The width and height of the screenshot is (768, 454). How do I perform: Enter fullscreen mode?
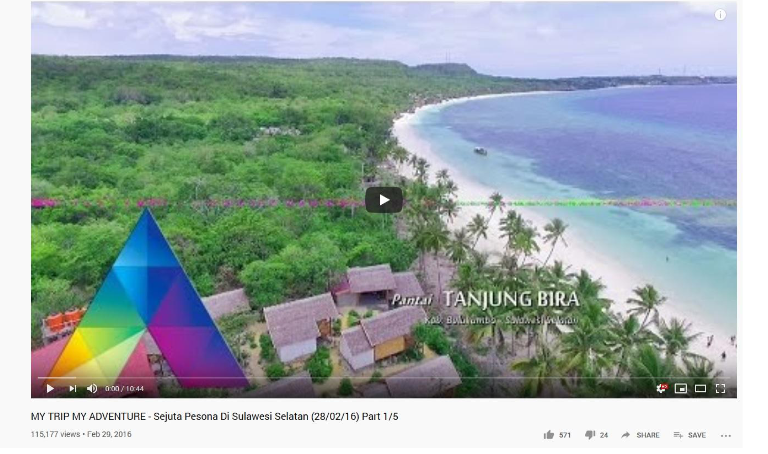coord(720,388)
